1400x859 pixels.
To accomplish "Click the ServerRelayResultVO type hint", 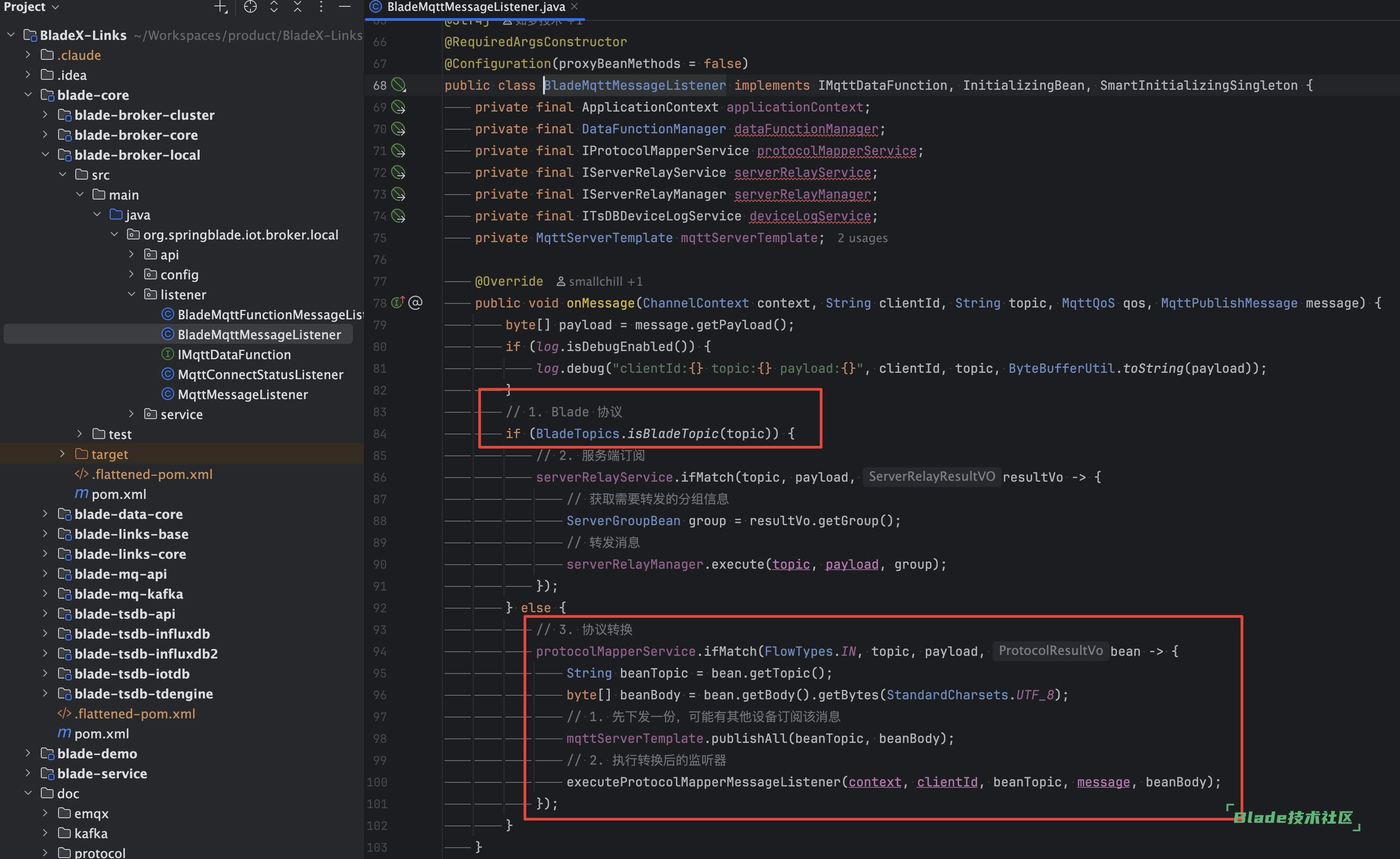I will pyautogui.click(x=932, y=477).
